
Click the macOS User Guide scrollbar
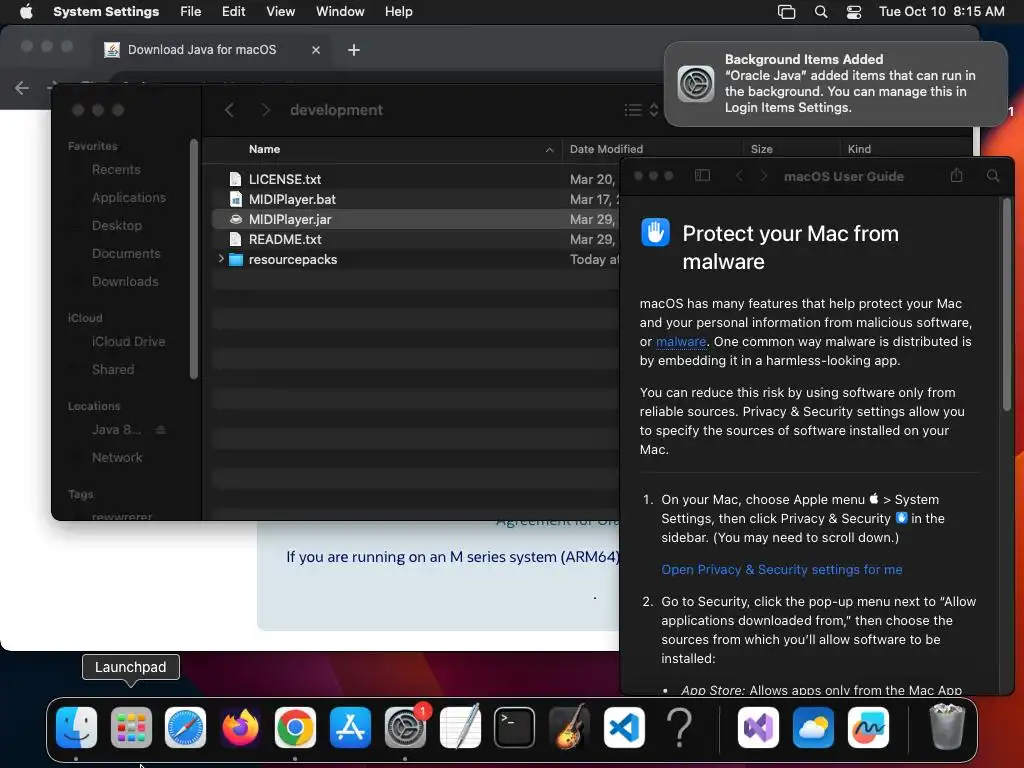click(1006, 305)
